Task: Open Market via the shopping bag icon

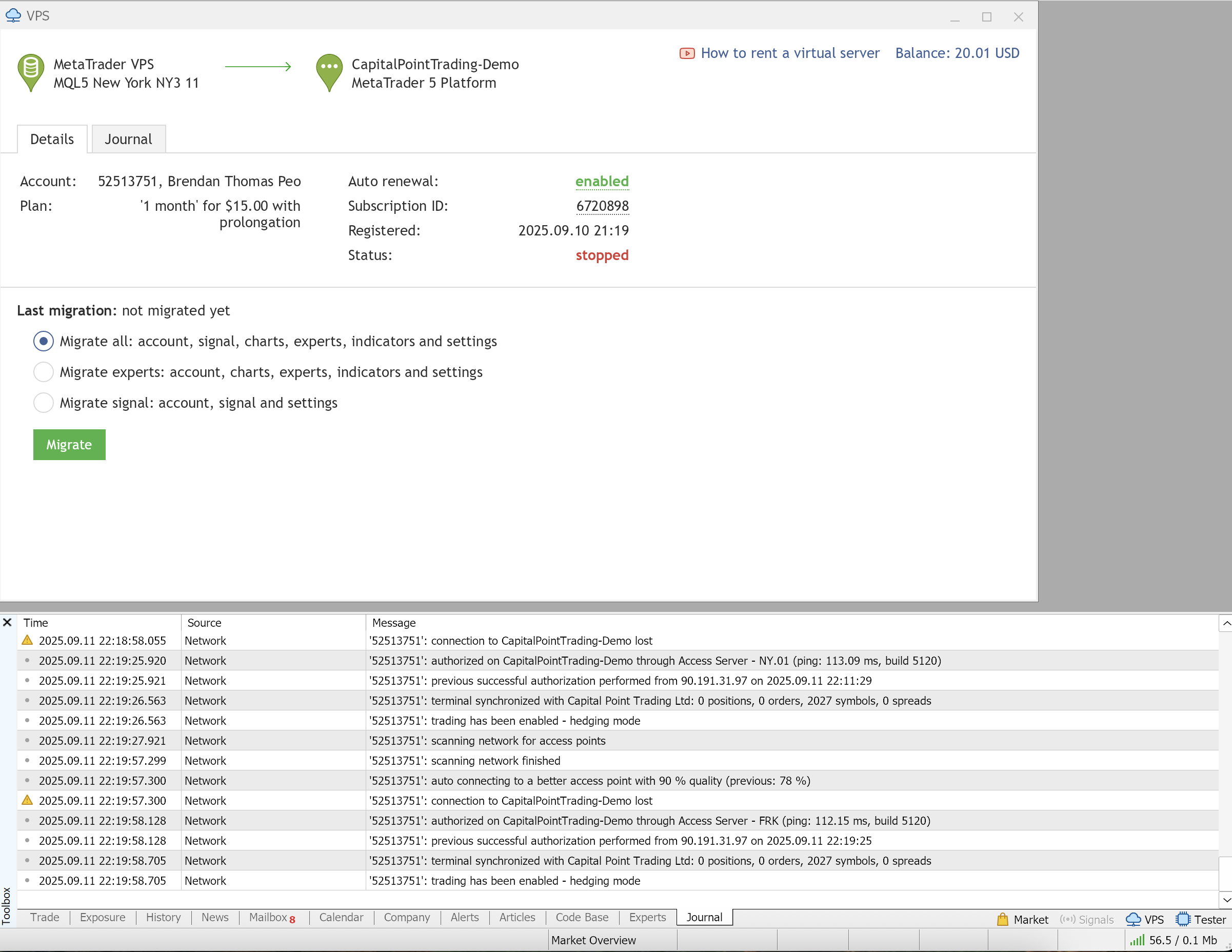Action: [1002, 919]
